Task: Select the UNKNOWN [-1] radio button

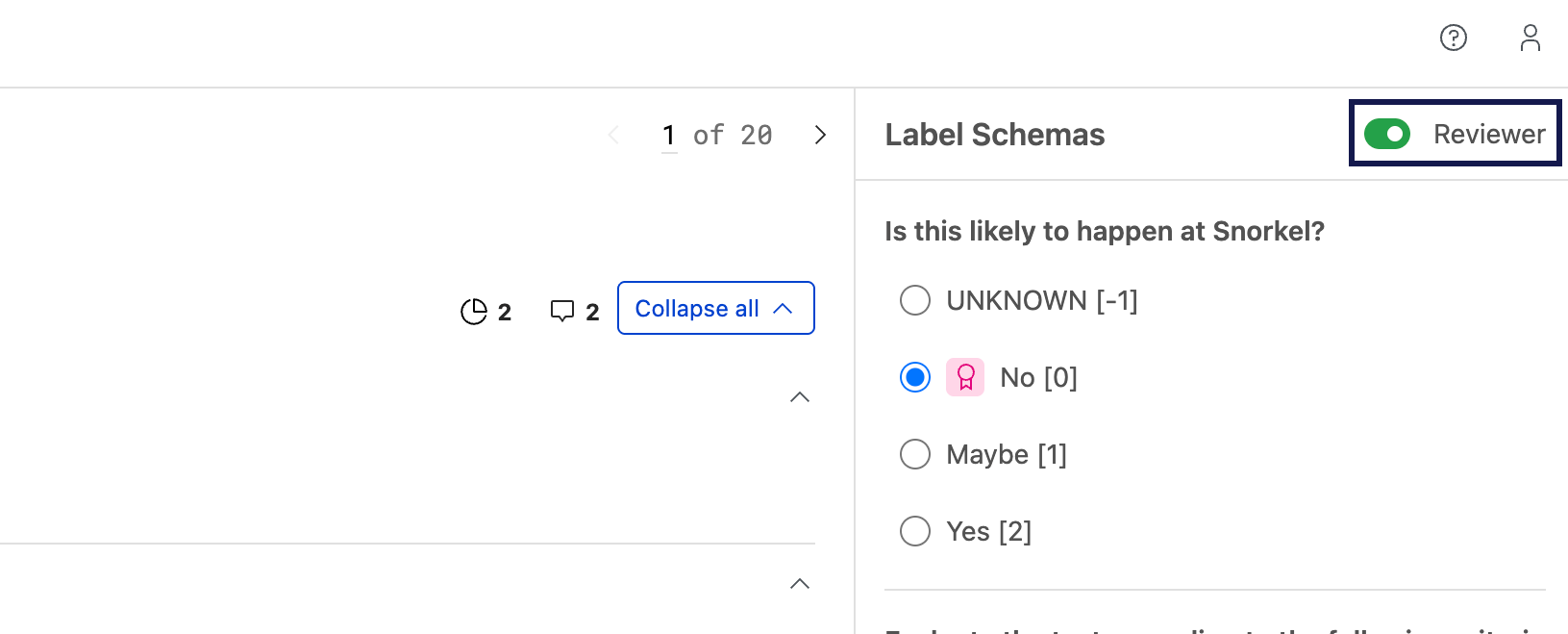Action: pyautogui.click(x=914, y=300)
